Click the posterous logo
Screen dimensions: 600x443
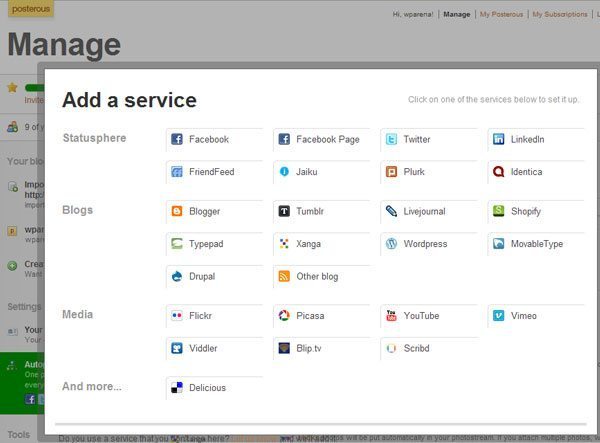[31, 8]
